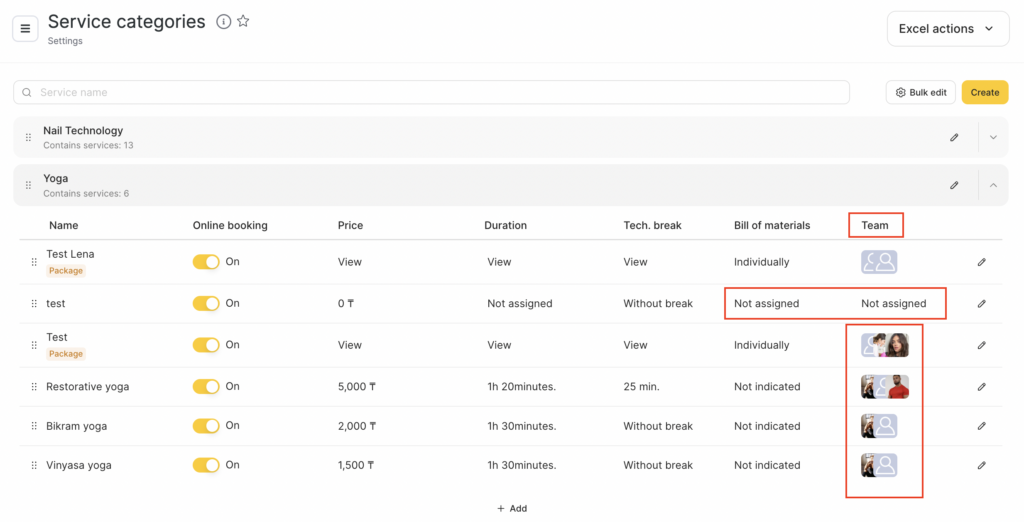
Task: Click the edit pencil for Restorative yoga
Action: (x=981, y=387)
